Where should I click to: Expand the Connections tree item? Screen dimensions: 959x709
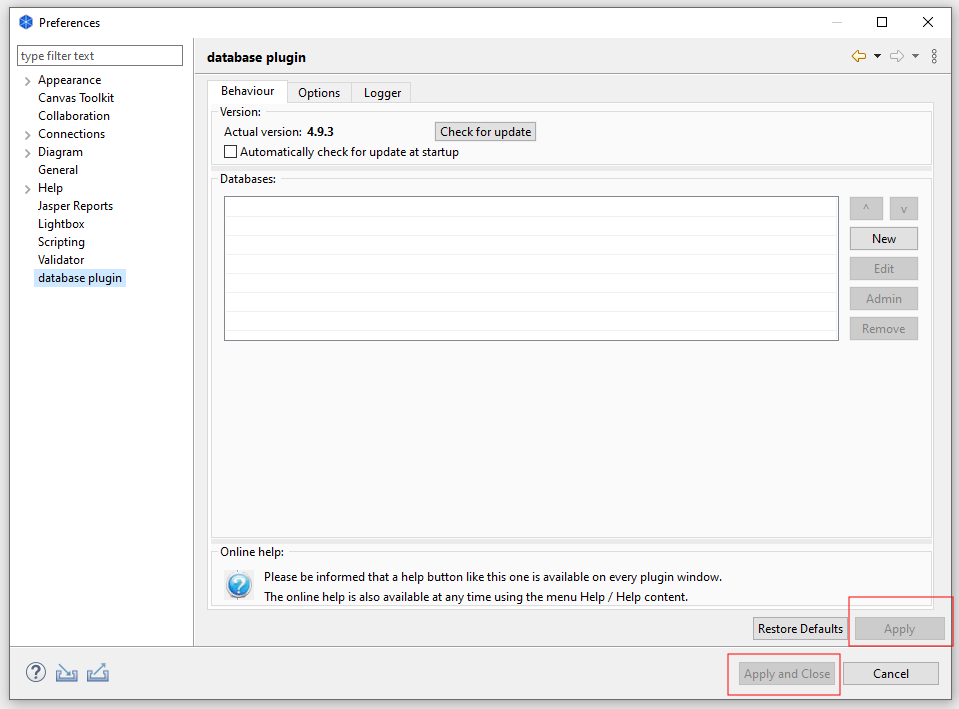[27, 133]
